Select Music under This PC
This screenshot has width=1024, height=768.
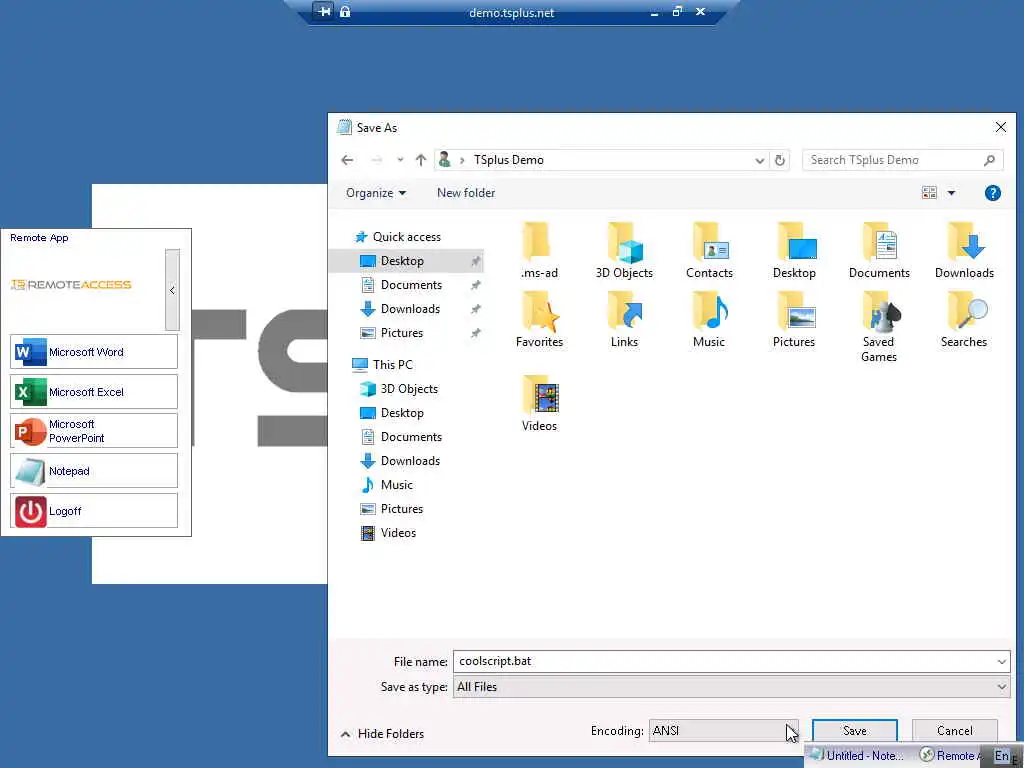(396, 485)
